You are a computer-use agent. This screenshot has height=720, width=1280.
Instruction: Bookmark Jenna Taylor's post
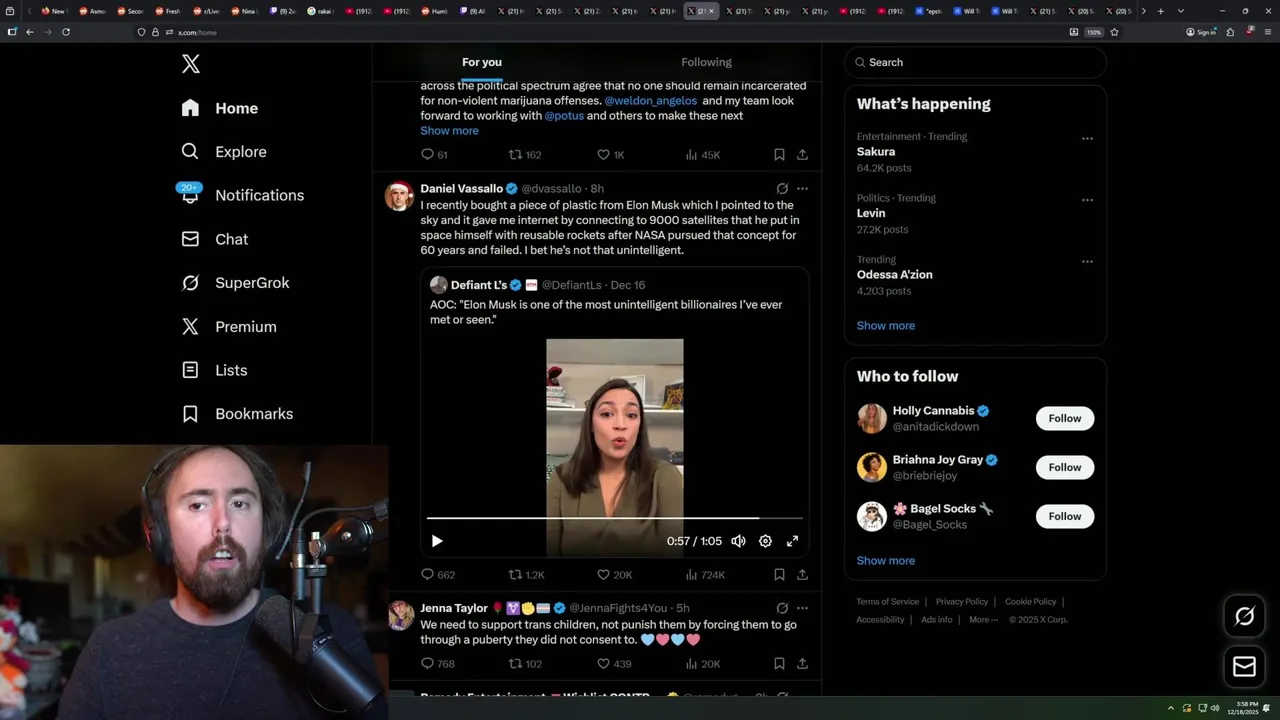pos(779,664)
